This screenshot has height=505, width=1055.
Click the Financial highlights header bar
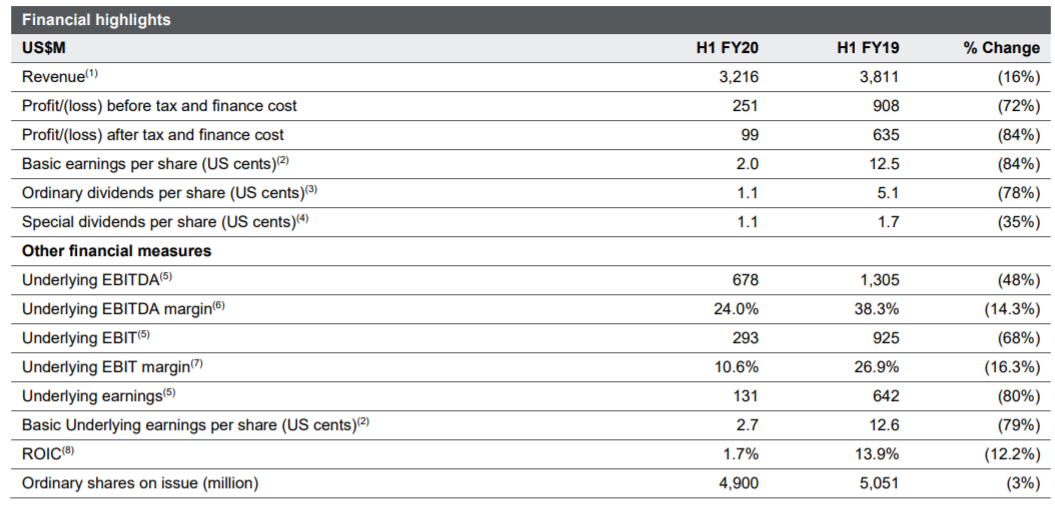(531, 20)
